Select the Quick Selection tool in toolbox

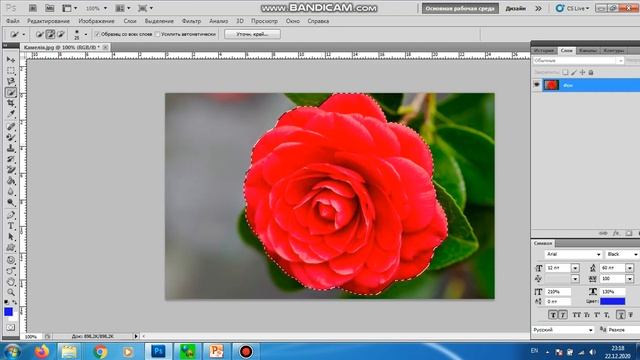[11, 92]
